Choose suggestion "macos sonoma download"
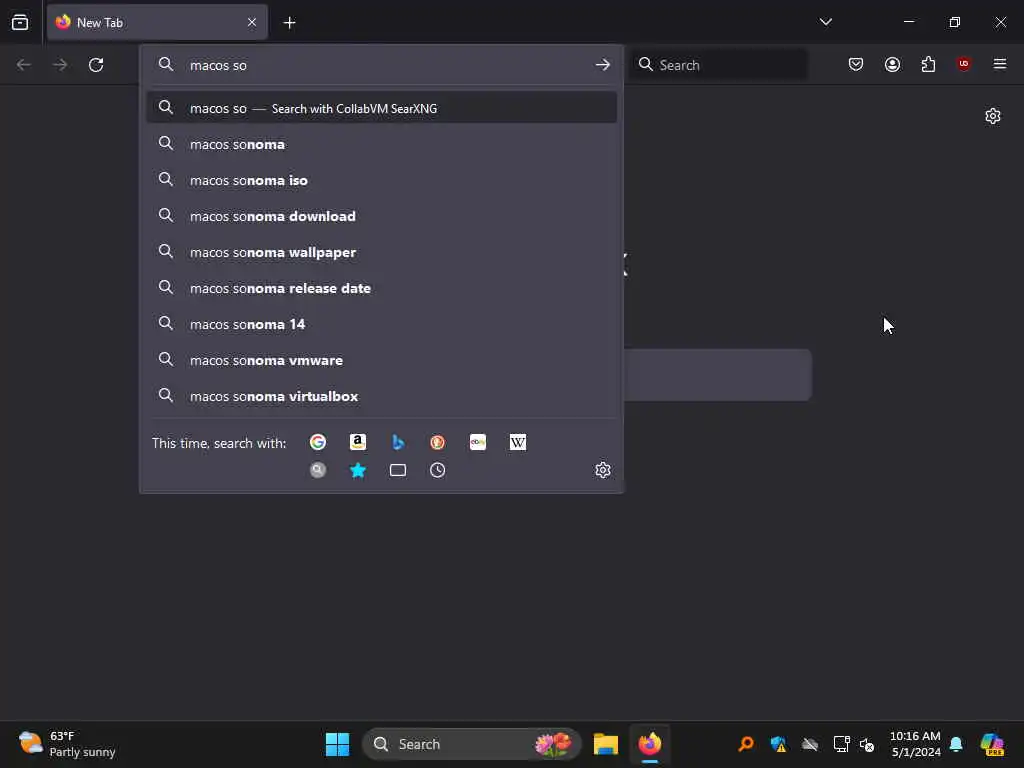The image size is (1024, 768). coord(381,216)
